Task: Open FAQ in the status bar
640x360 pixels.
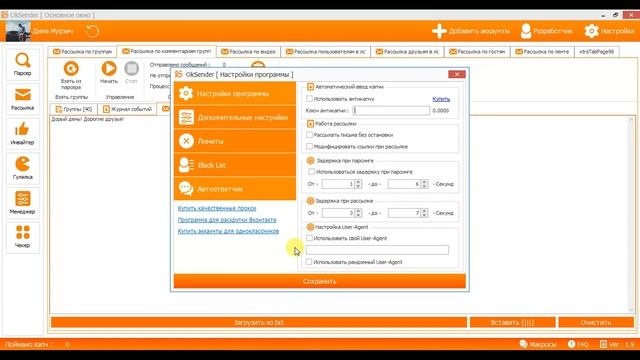Action: pos(578,344)
